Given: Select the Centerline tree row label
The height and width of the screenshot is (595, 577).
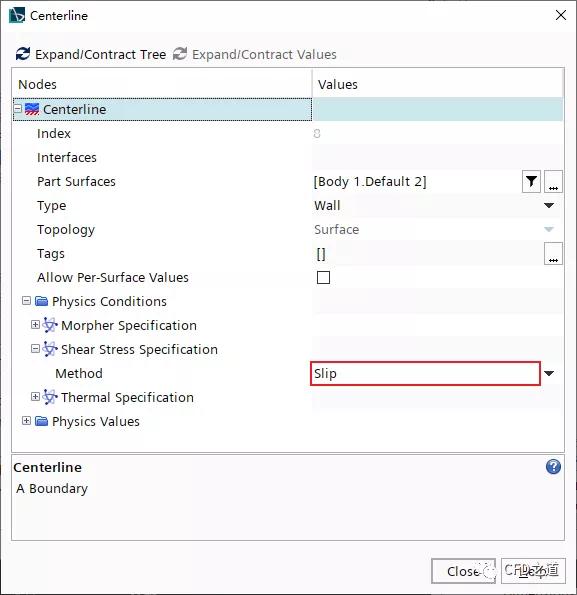Looking at the screenshot, I should (x=75, y=109).
